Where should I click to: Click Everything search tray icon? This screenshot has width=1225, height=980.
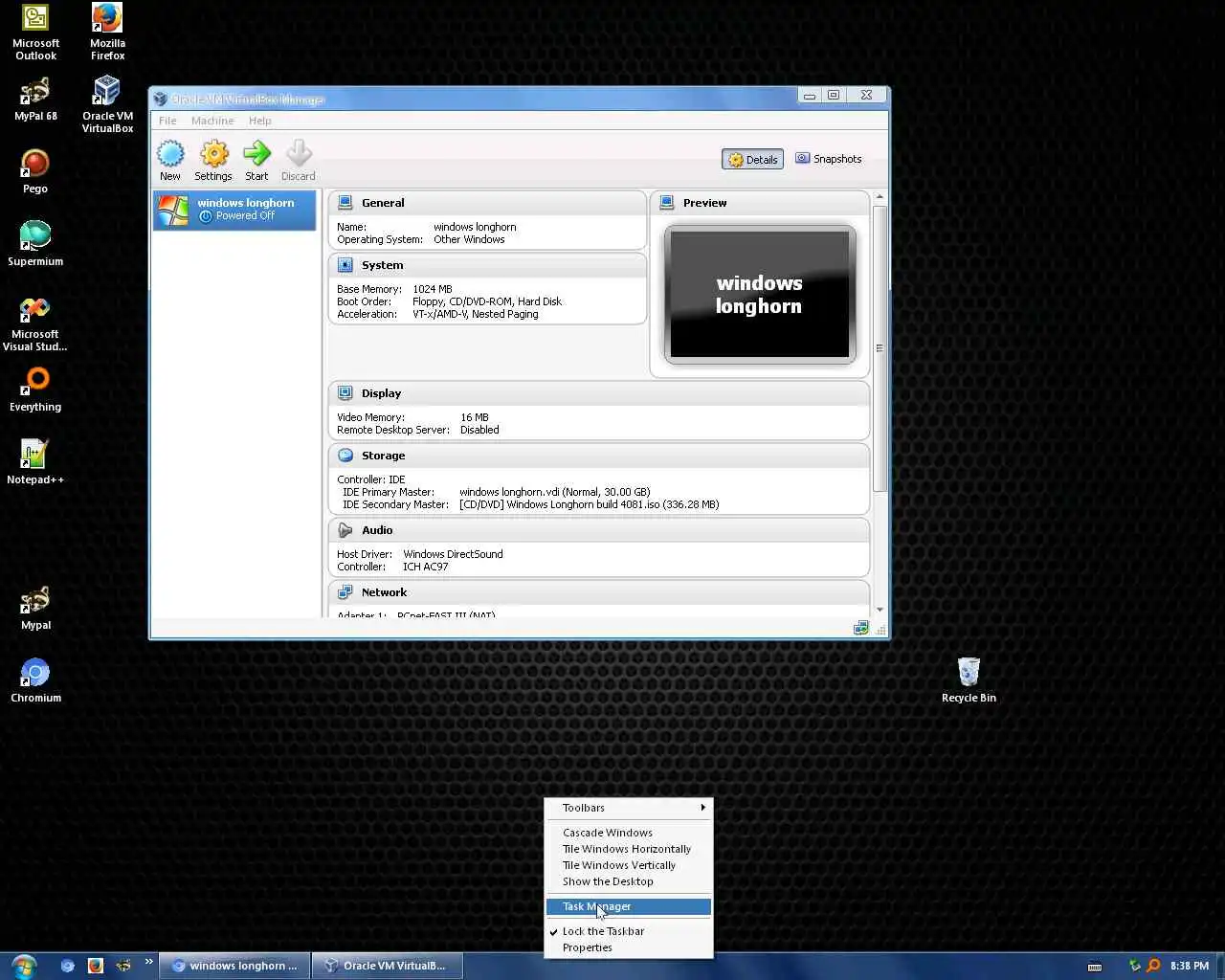[1153, 966]
